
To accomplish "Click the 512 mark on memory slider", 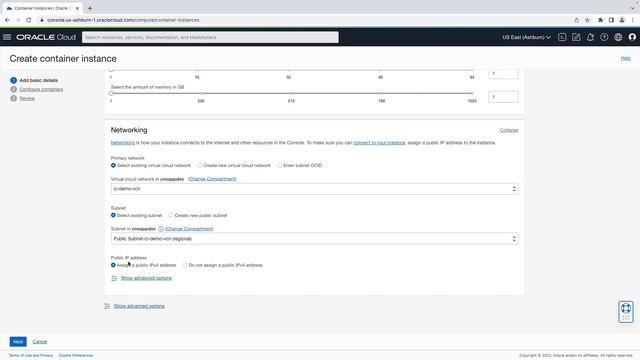I will pos(291,93).
